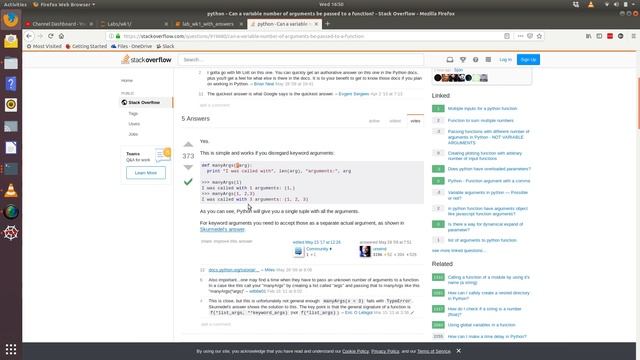Launch VLC from the Ubuntu dock
This screenshot has height=360, width=640.
[11, 190]
